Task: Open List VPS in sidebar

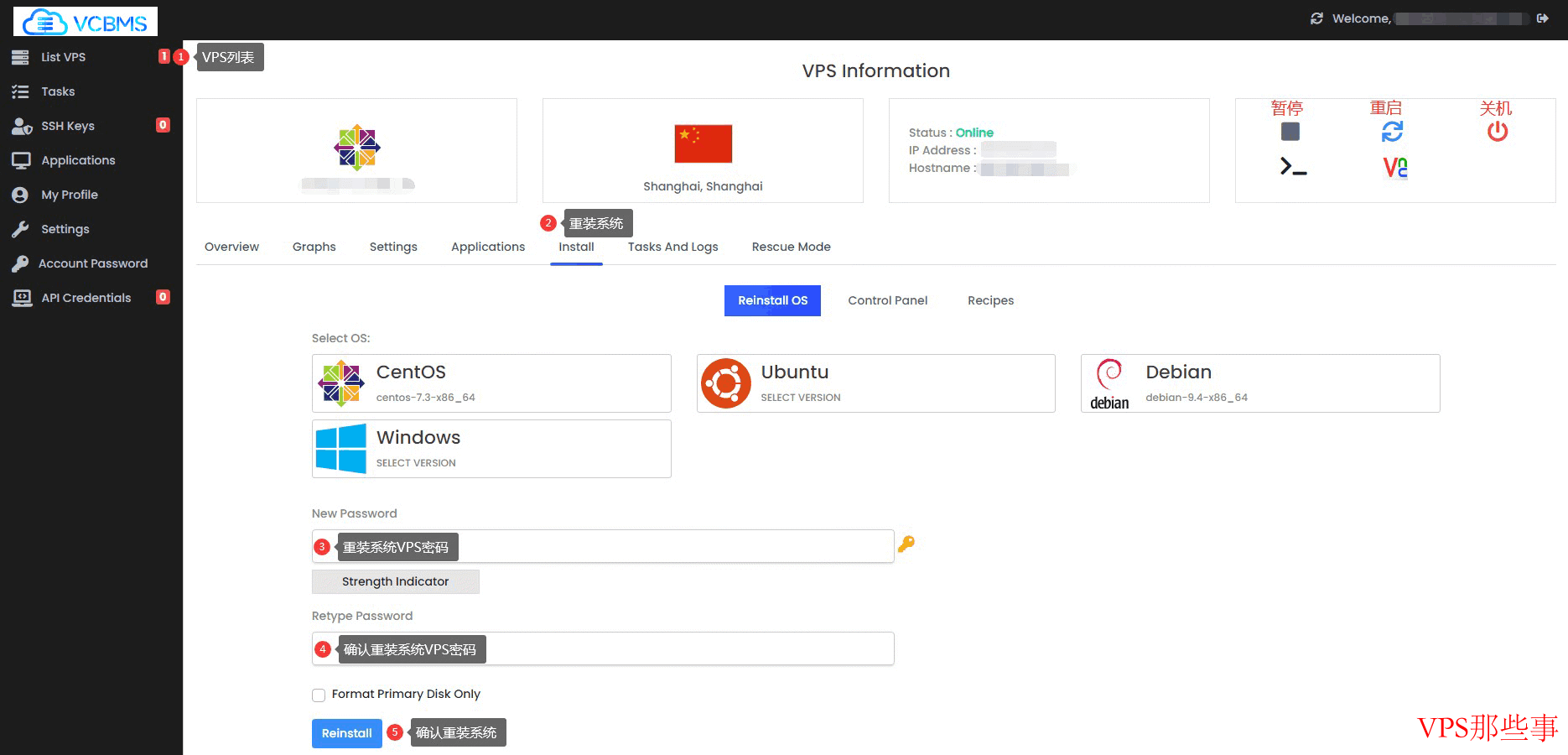Action: pyautogui.click(x=63, y=57)
